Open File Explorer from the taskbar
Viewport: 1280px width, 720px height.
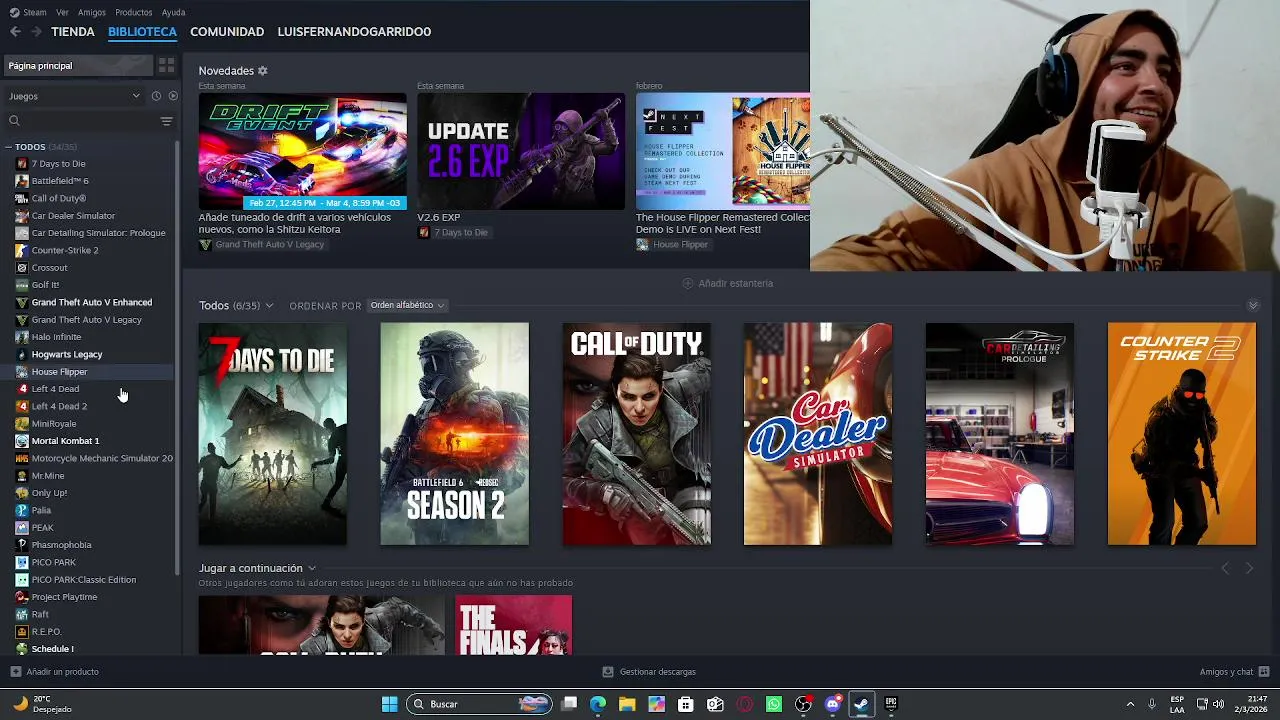tap(627, 704)
